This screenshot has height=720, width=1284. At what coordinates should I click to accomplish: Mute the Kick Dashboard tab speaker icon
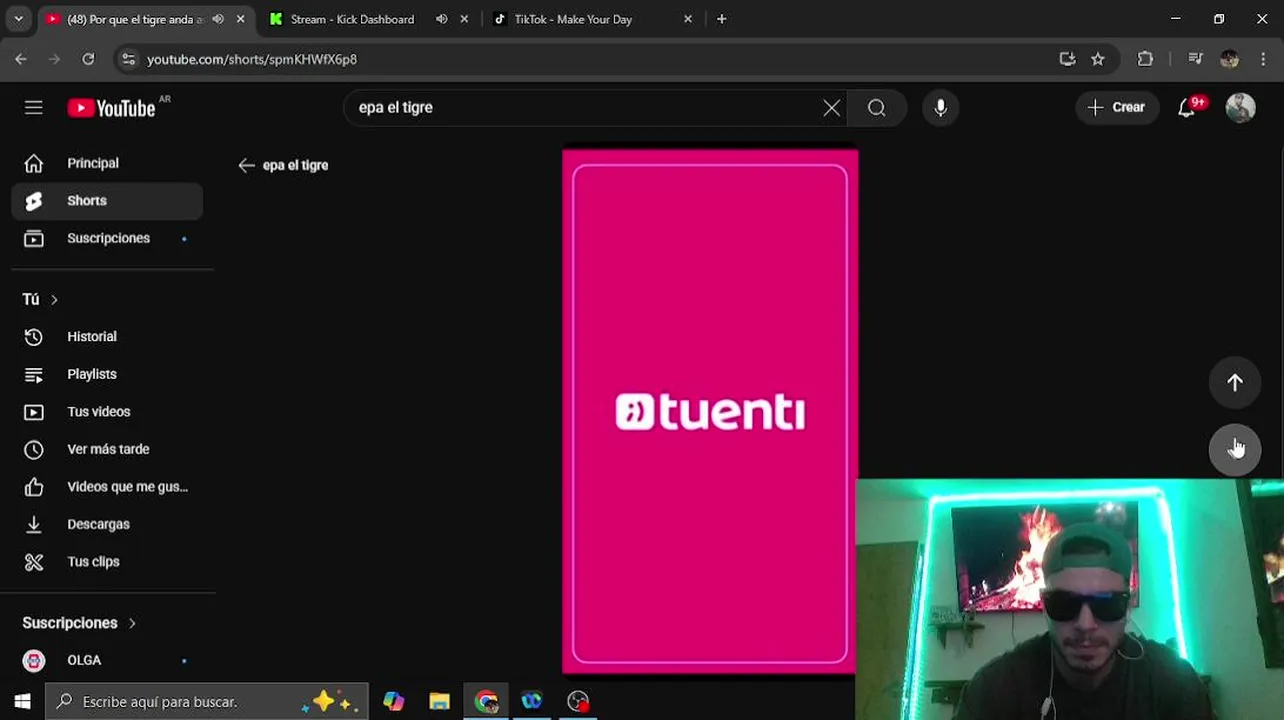pos(441,19)
